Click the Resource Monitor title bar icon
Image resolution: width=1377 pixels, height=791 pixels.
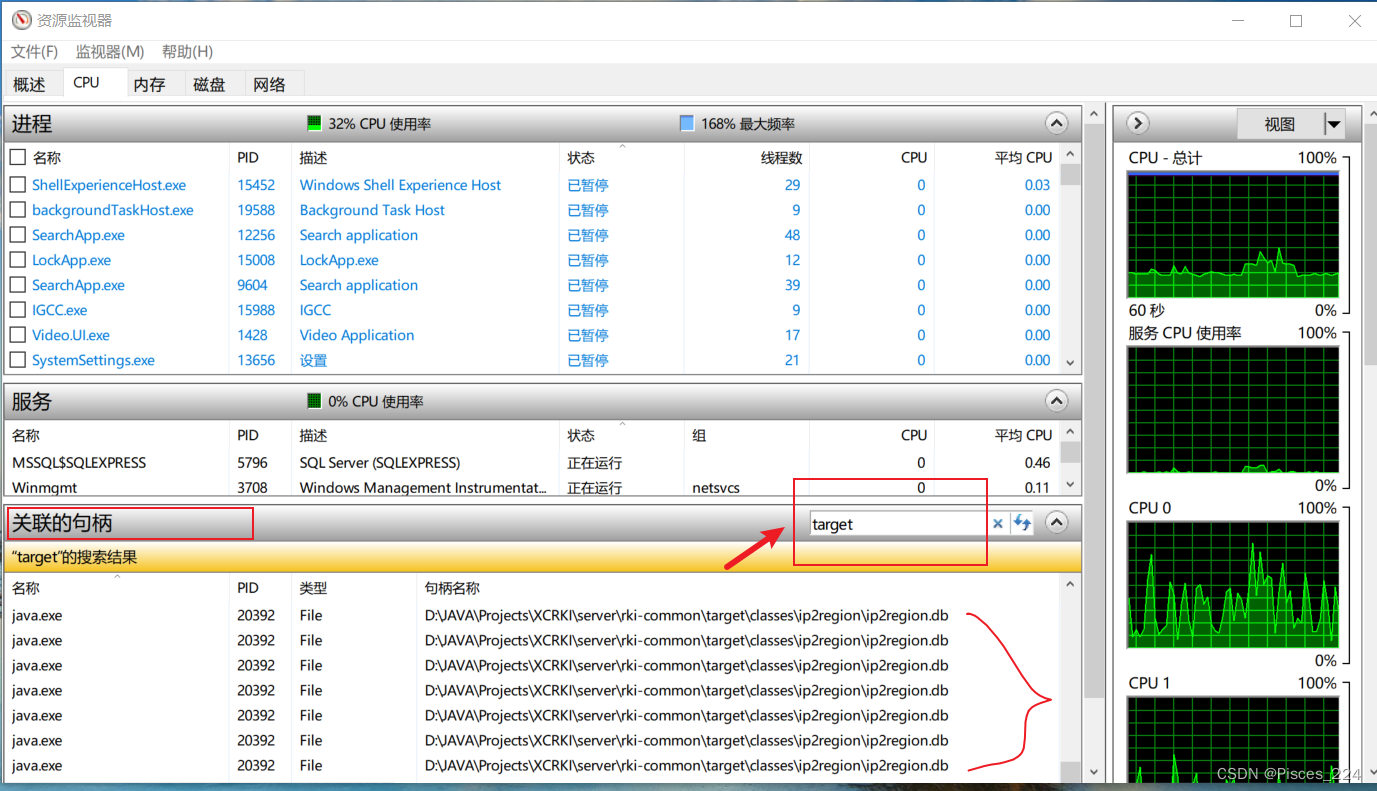pos(21,19)
